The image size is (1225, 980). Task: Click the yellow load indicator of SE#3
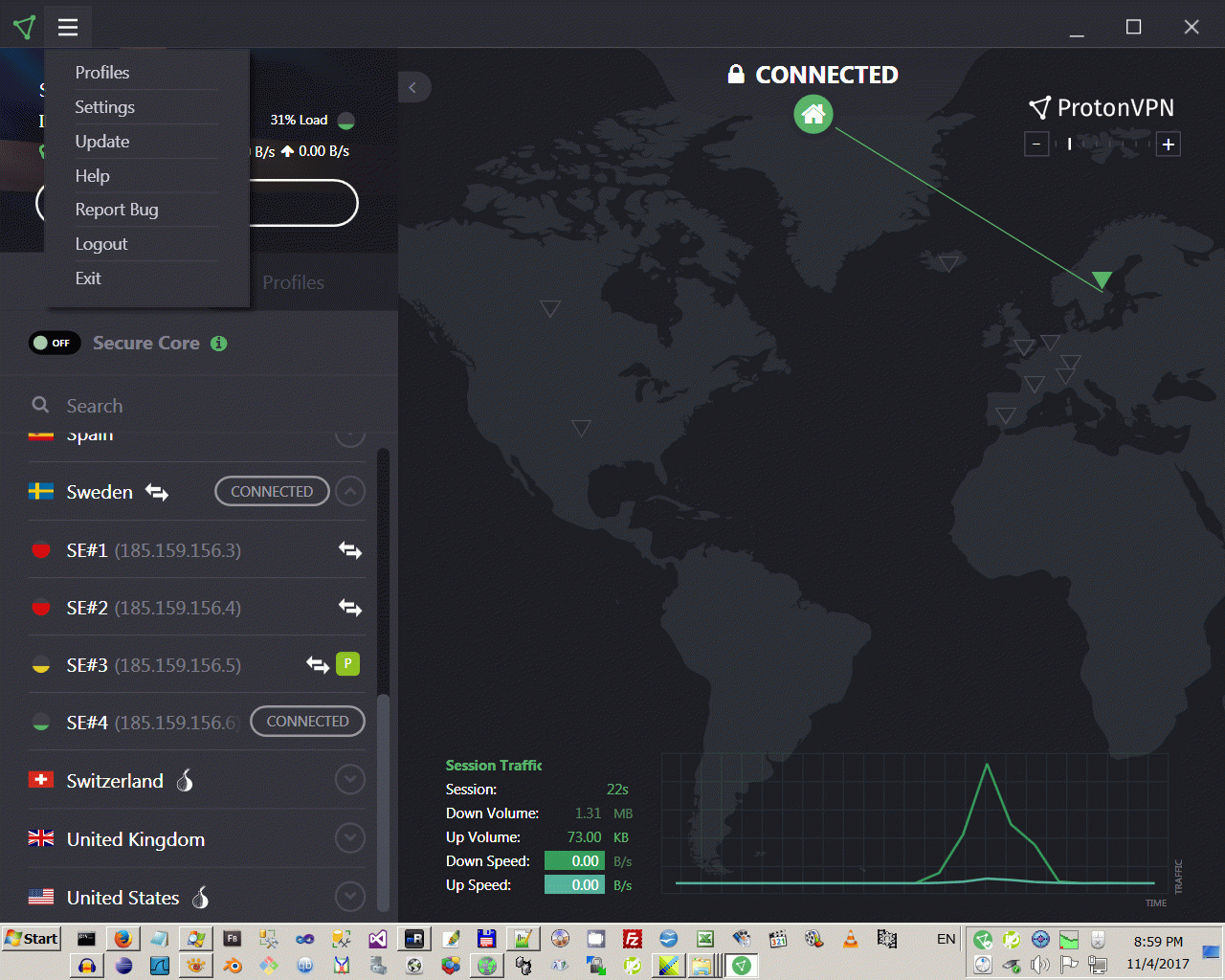pyautogui.click(x=41, y=665)
